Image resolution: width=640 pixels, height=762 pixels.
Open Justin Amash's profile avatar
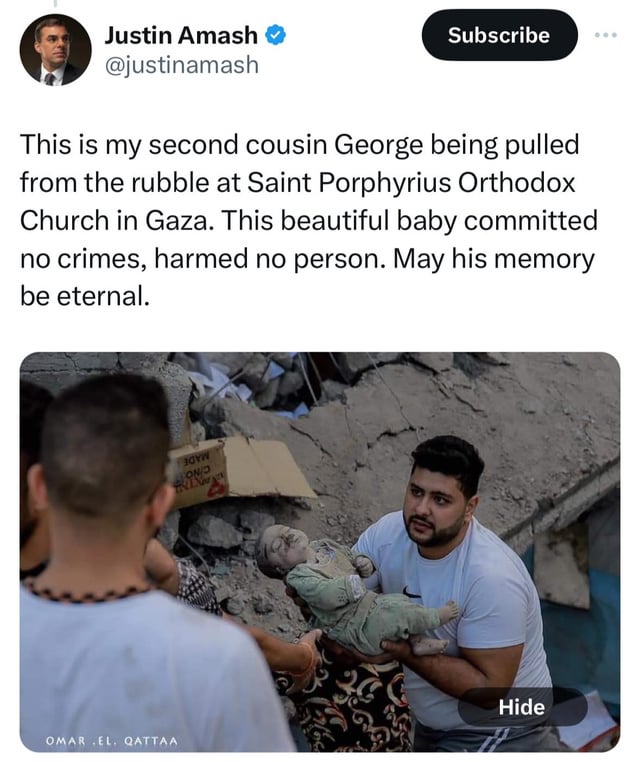[x=55, y=50]
